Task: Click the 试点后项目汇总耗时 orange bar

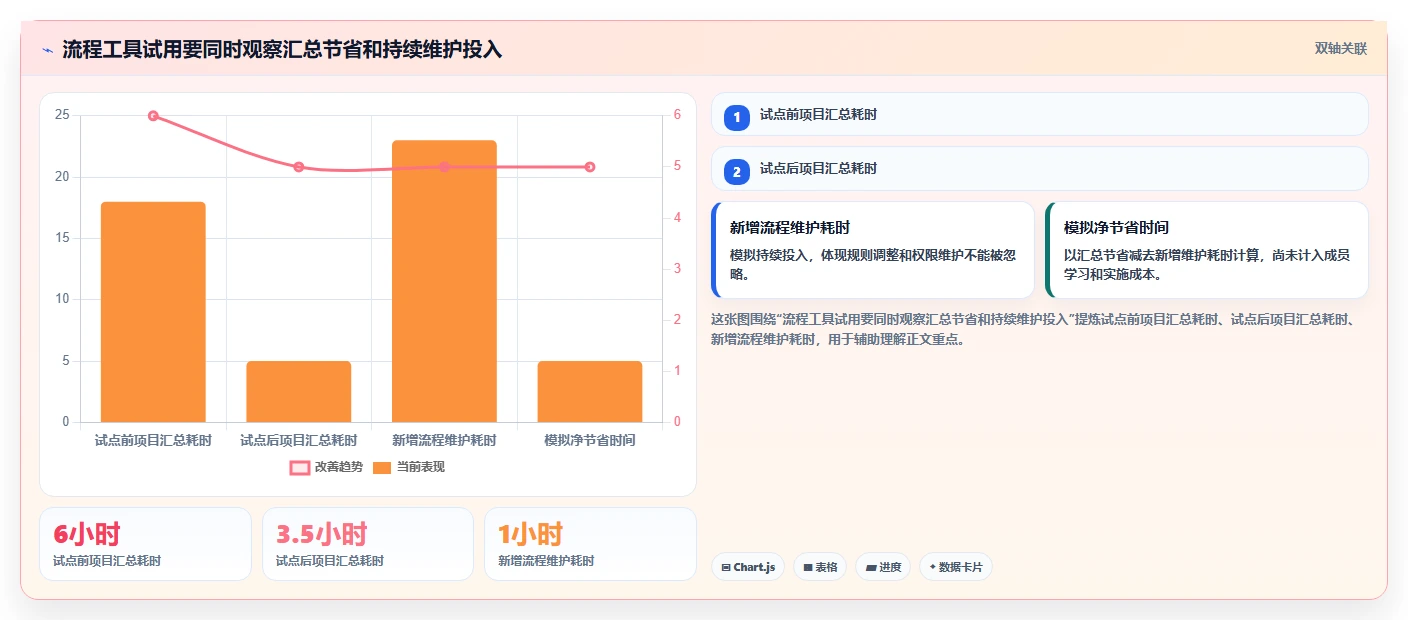Action: 299,391
